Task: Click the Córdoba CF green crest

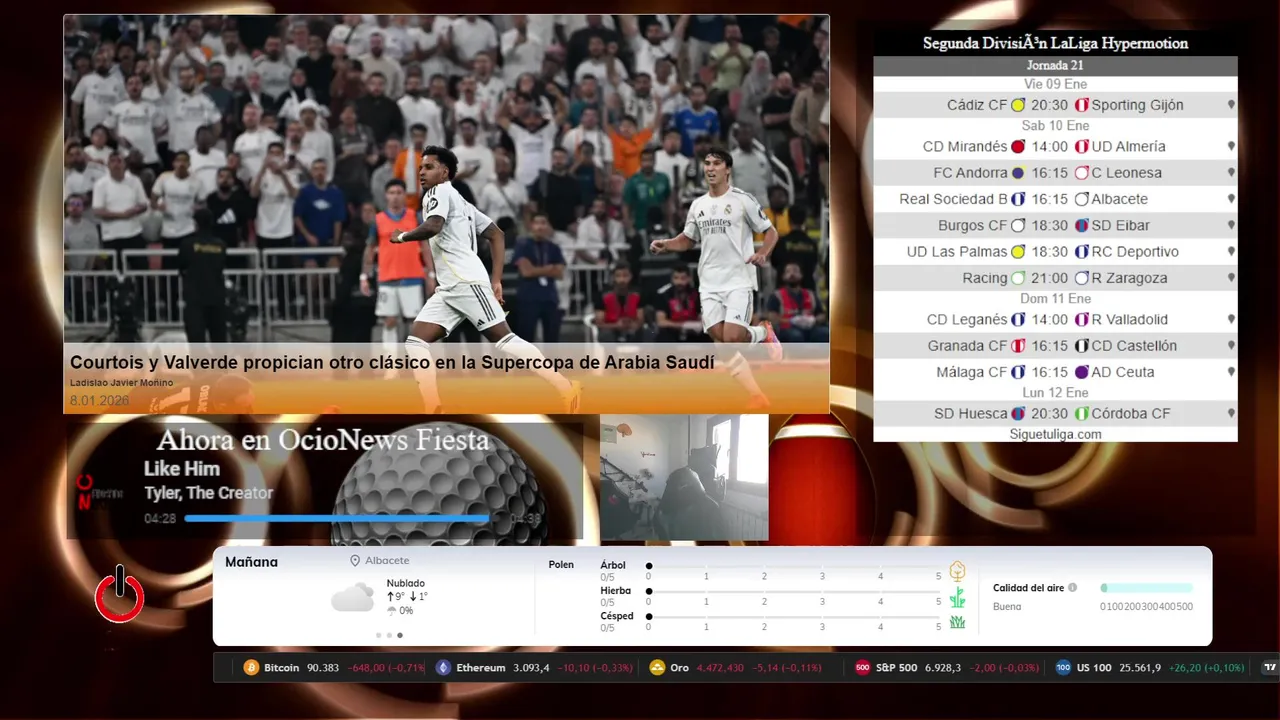Action: point(1081,414)
